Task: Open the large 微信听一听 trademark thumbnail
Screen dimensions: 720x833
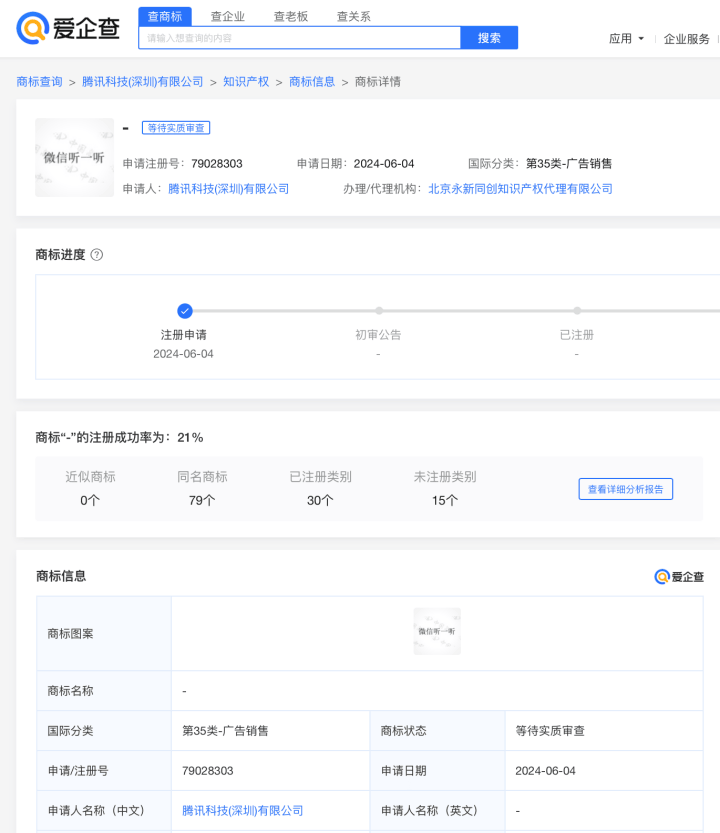Action: [x=74, y=158]
